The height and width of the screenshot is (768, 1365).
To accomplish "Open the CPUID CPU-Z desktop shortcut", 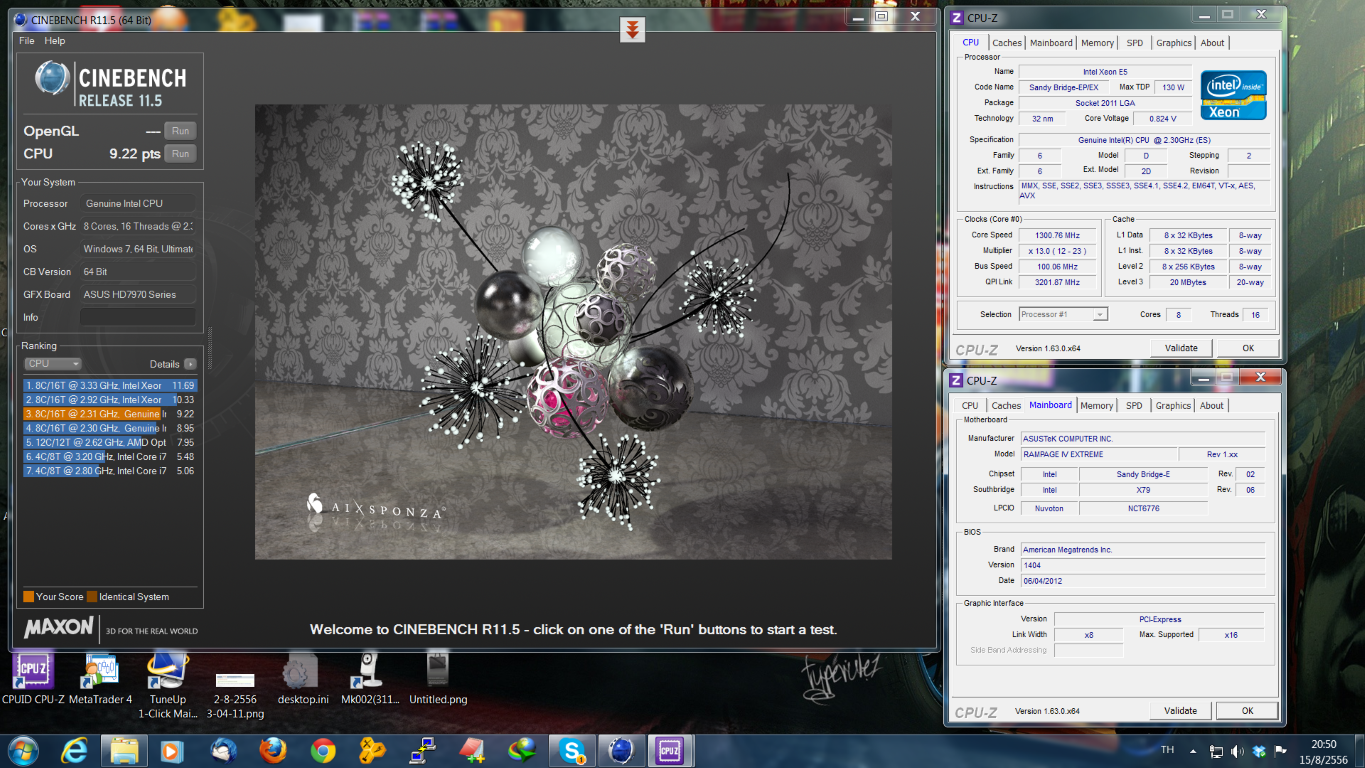I will [33, 671].
